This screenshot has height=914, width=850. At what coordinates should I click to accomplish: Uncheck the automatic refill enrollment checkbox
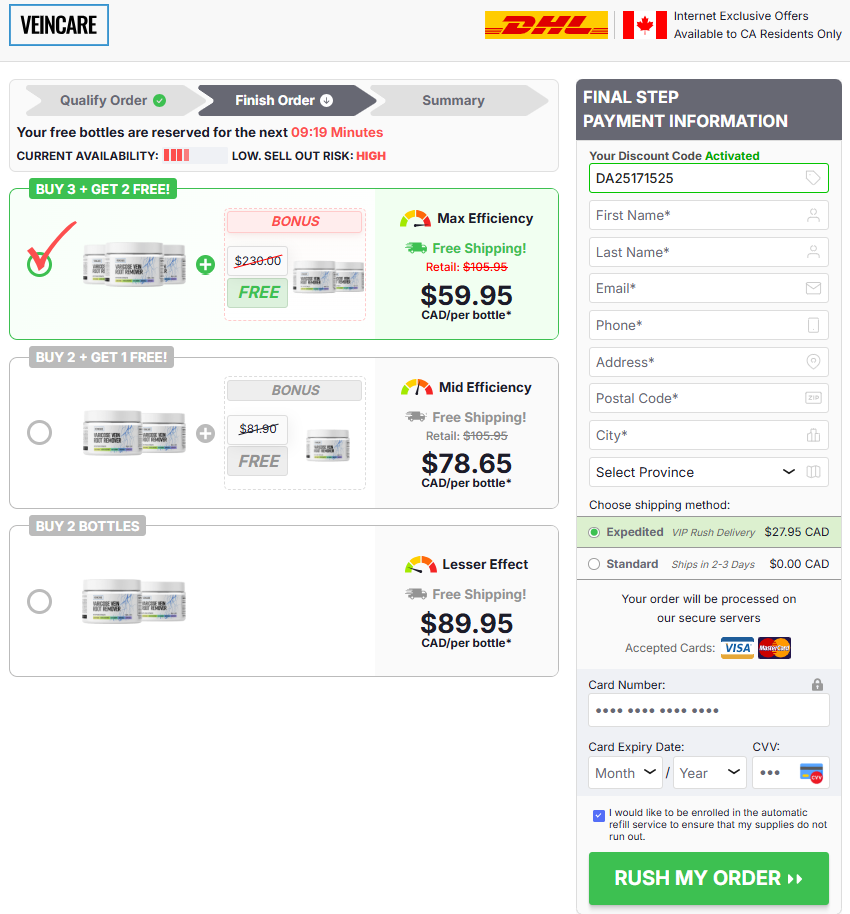point(599,815)
